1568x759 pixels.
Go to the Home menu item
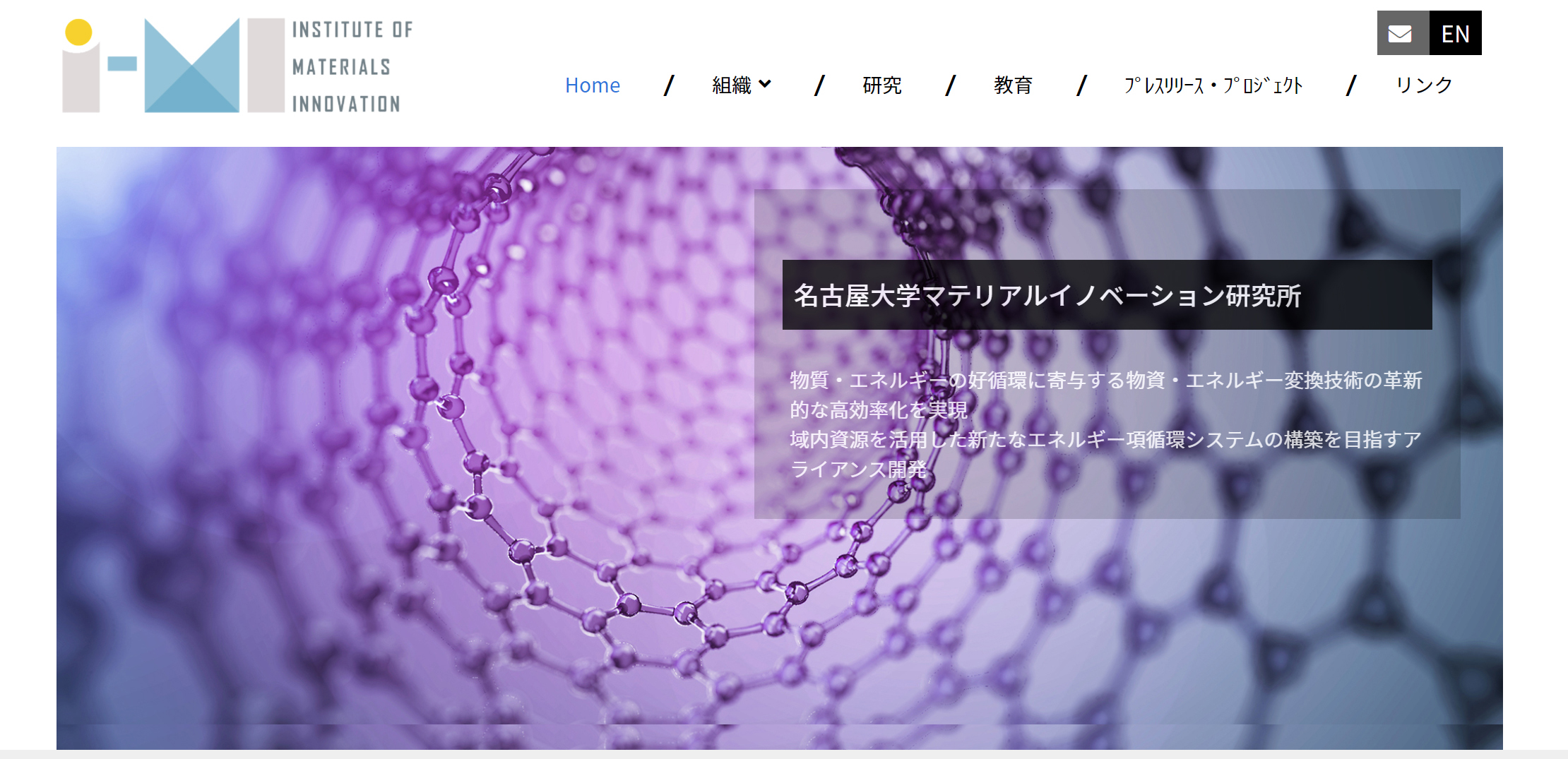coord(592,85)
